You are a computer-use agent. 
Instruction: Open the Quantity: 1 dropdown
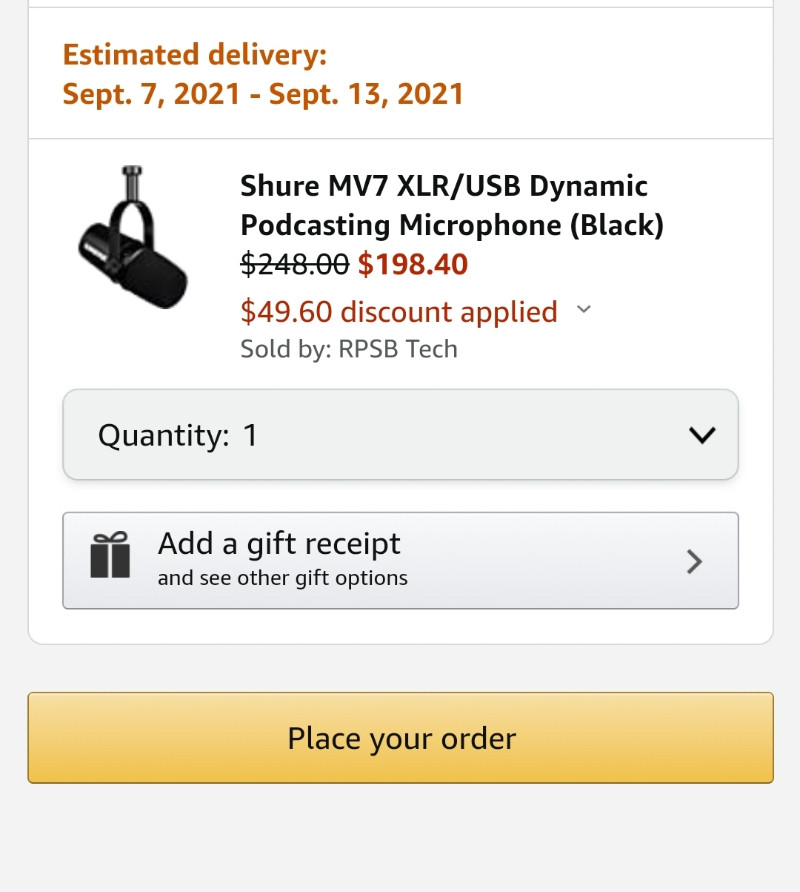click(x=401, y=435)
